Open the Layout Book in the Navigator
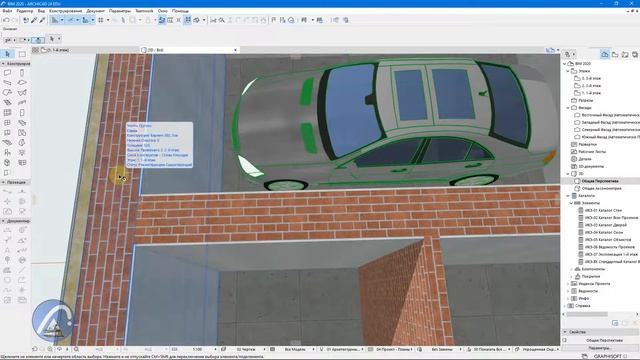 point(625,54)
